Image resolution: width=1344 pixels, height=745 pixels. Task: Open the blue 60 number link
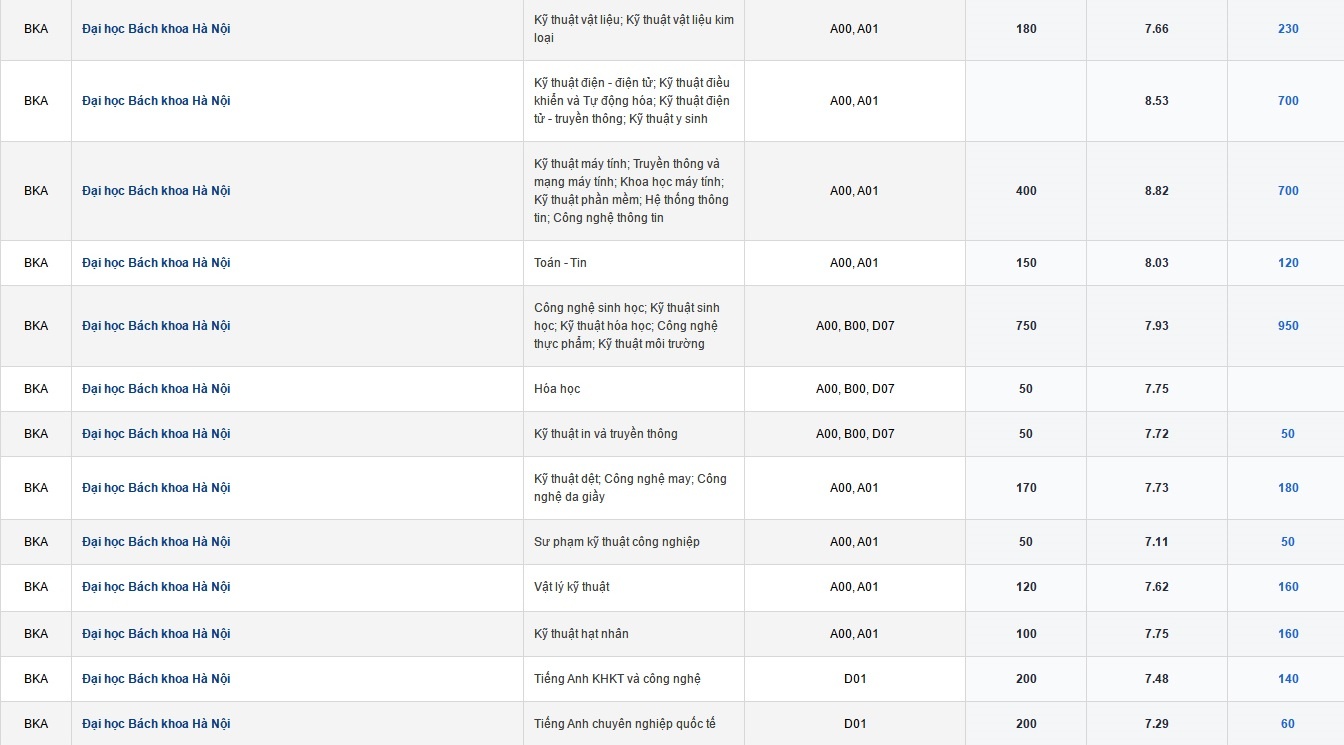pos(1288,724)
